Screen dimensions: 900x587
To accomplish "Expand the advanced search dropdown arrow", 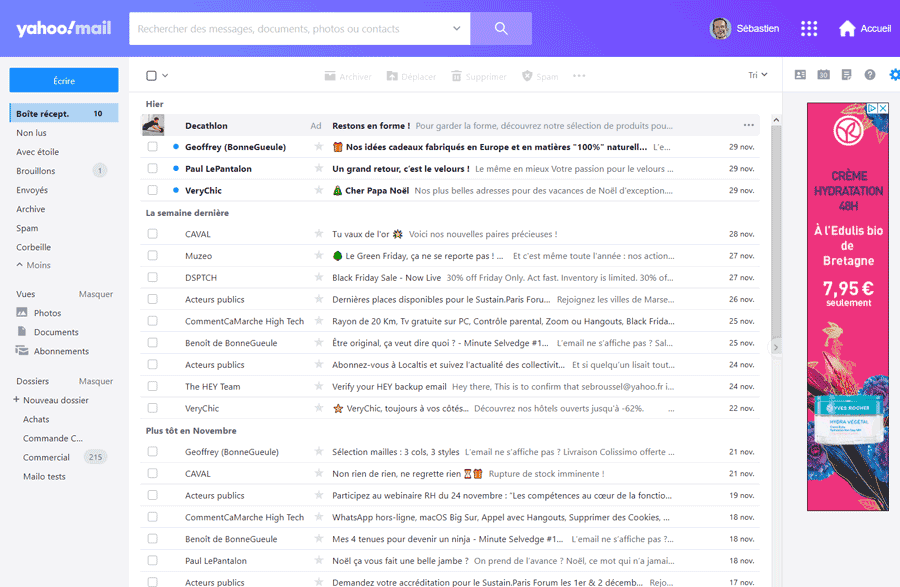I will (457, 28).
